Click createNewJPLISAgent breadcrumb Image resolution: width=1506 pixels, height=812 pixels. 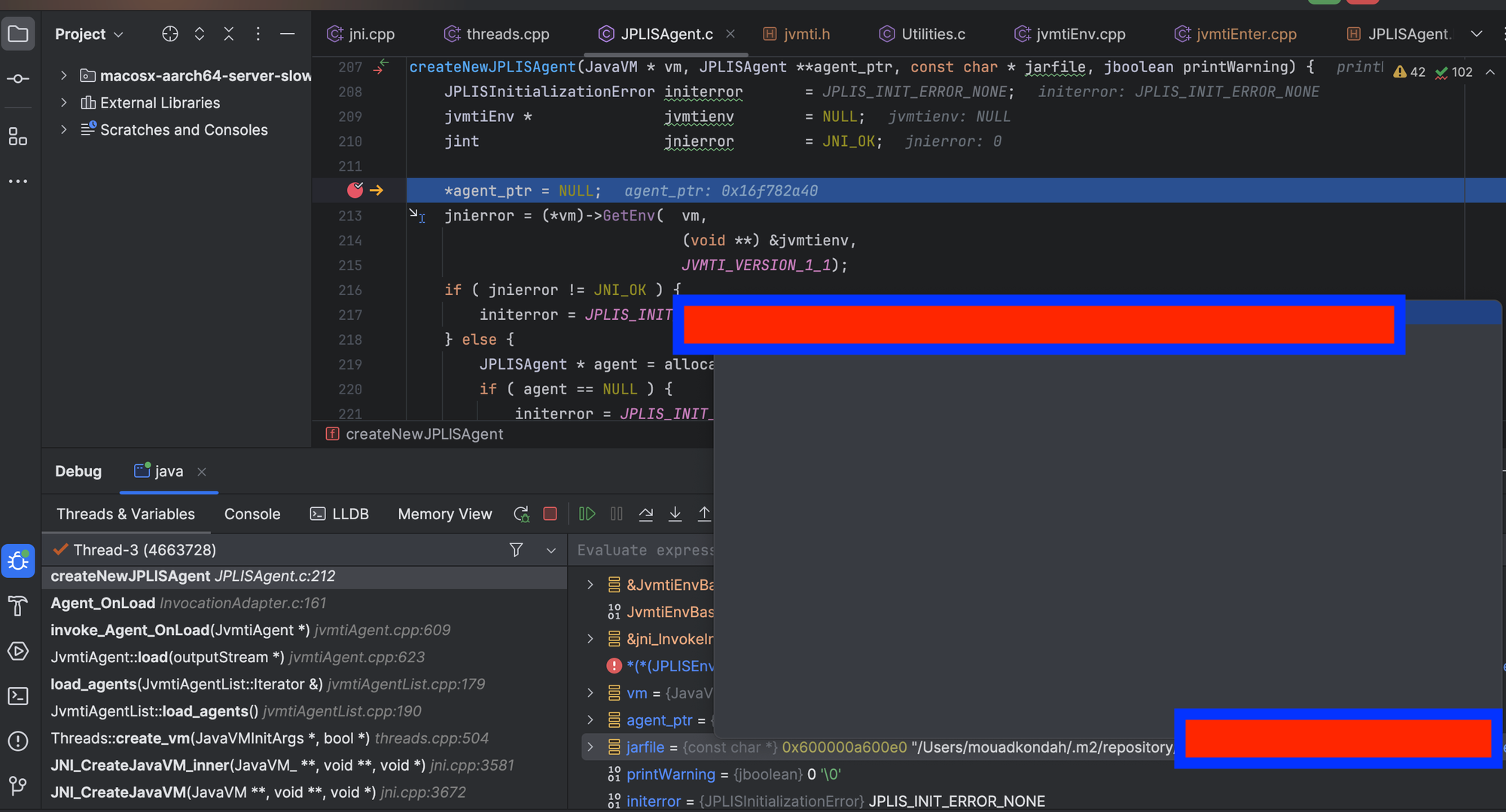click(x=424, y=434)
